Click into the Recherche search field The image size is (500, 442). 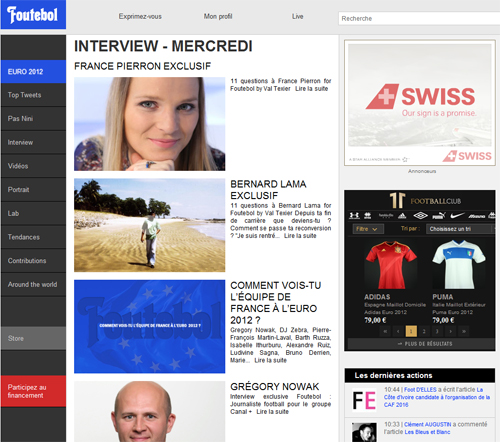tap(419, 18)
